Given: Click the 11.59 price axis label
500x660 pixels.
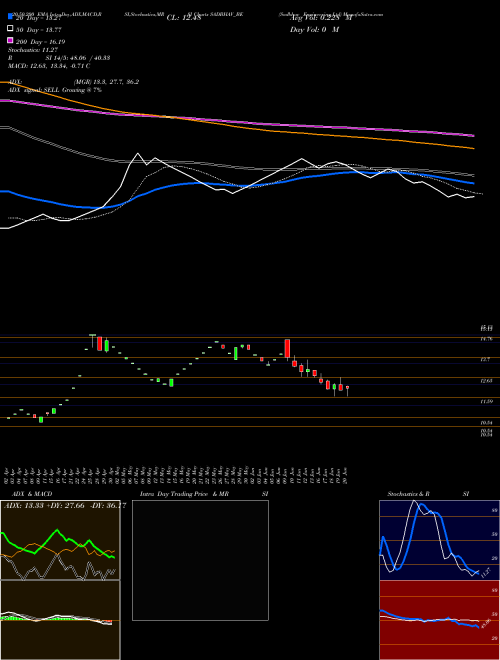Looking at the screenshot, I should (487, 402).
